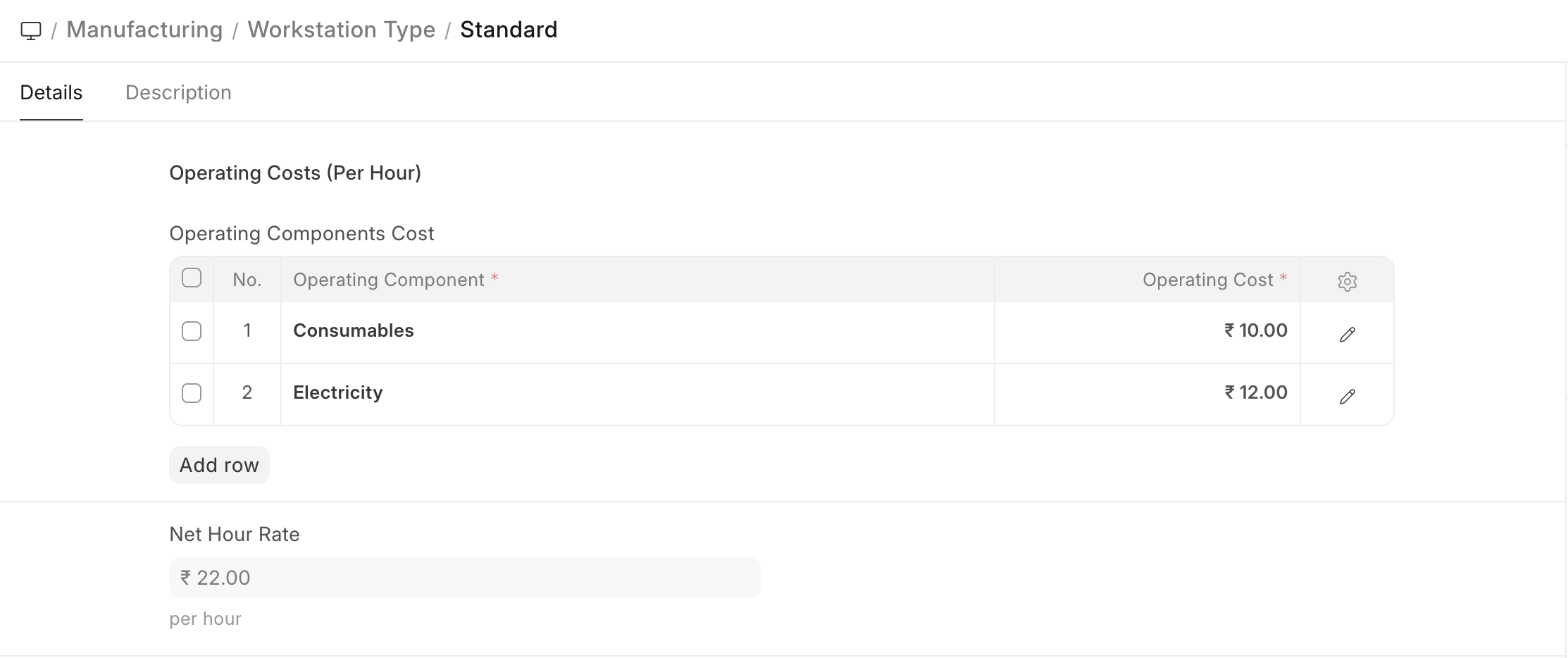Edit the Consumables row with pencil icon
Screen dimensions: 1568x658
(x=1347, y=334)
